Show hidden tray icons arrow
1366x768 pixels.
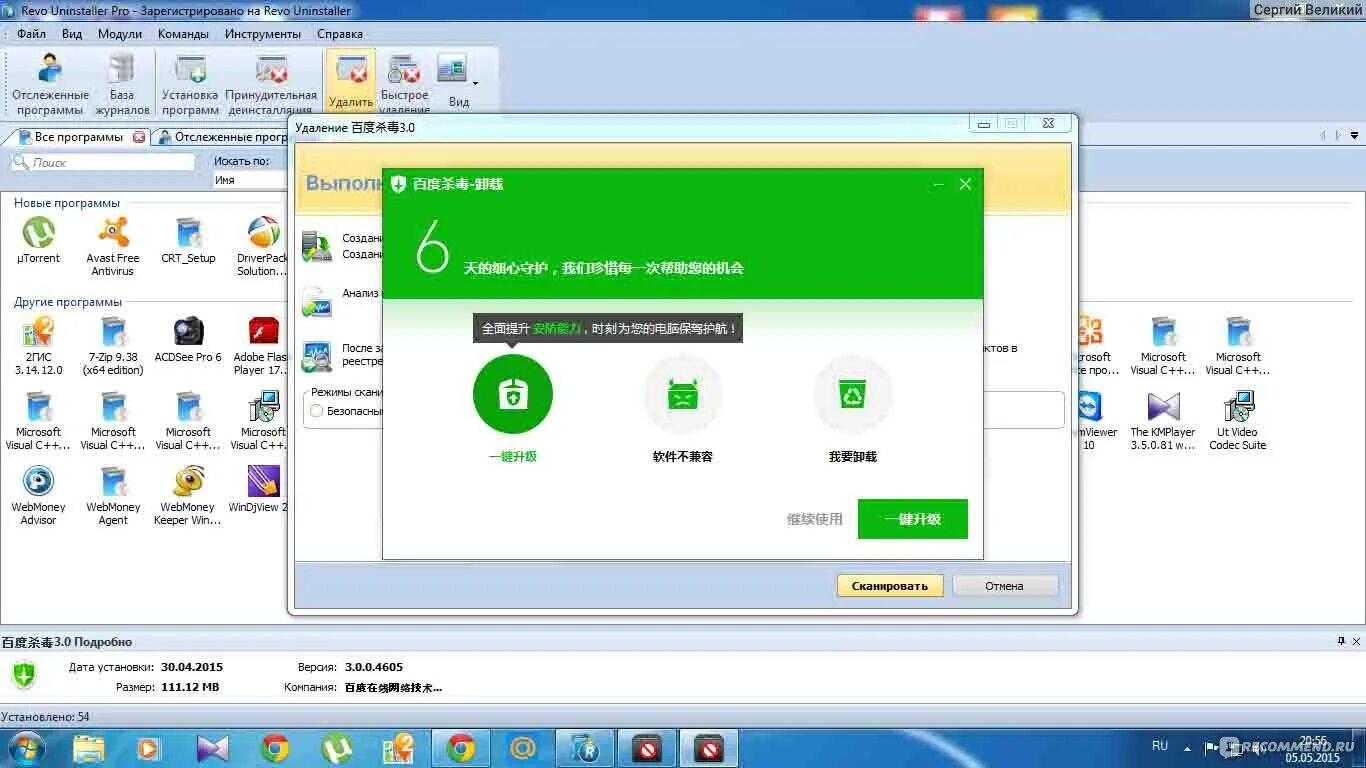(1187, 747)
